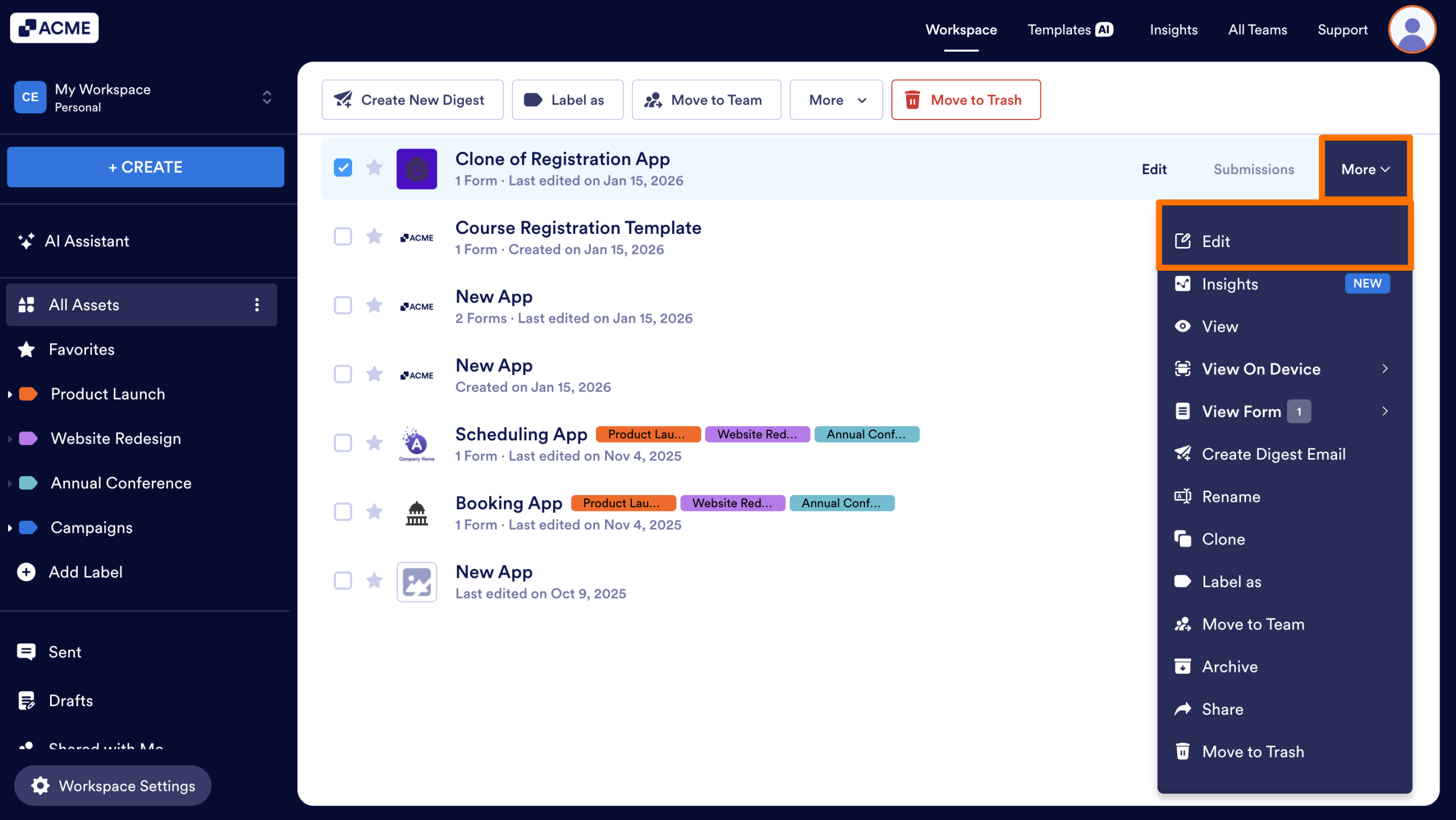Click the red Move to Trash button
The height and width of the screenshot is (820, 1456).
tap(966, 100)
